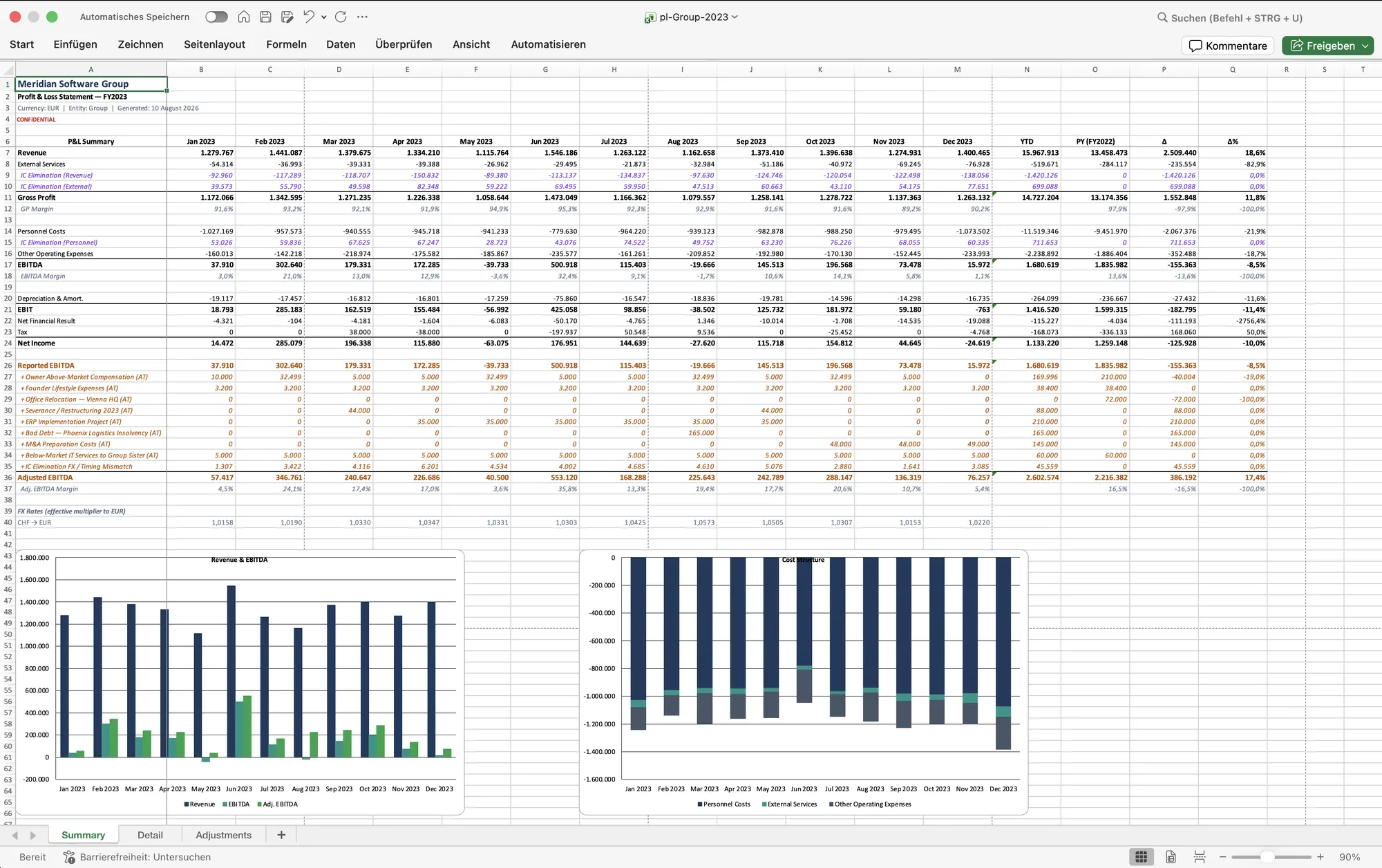Click the Kommentare button
1382x868 pixels.
(x=1228, y=46)
